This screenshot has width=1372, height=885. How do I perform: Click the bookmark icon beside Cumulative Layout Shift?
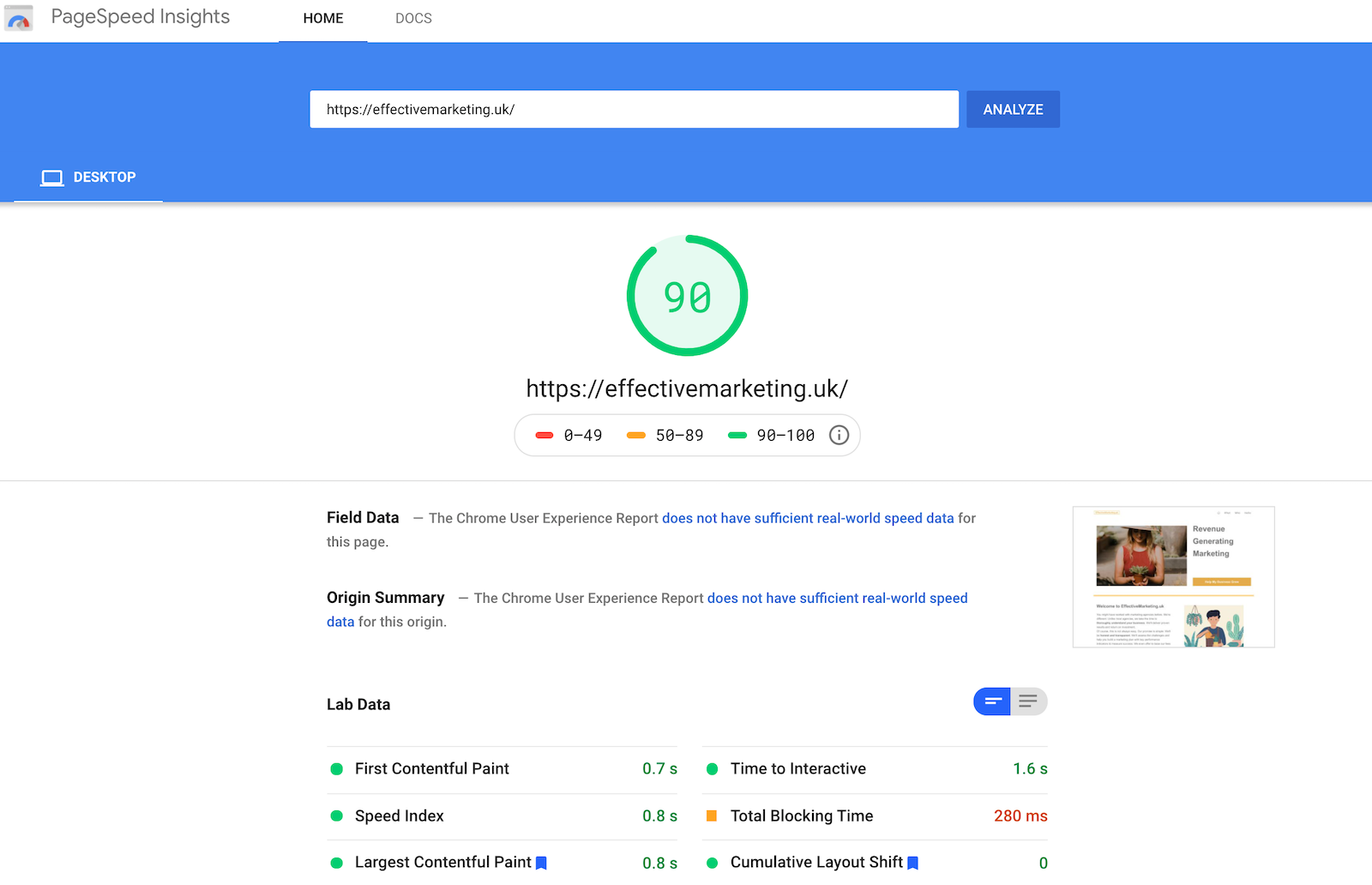(914, 863)
